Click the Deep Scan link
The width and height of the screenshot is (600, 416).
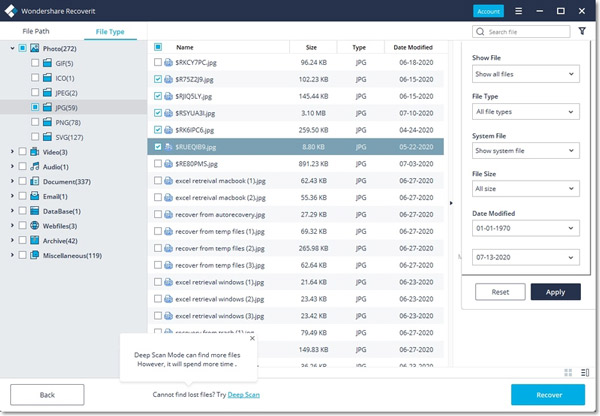245,395
